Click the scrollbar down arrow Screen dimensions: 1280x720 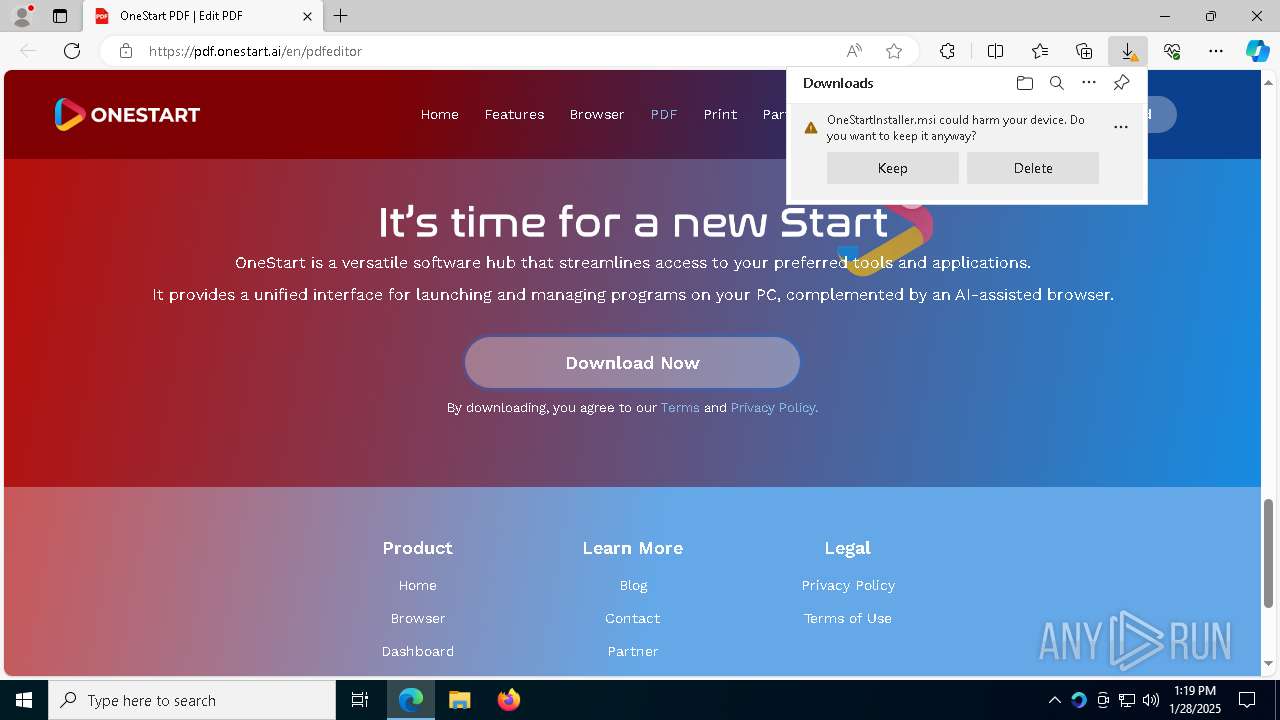coord(1269,664)
